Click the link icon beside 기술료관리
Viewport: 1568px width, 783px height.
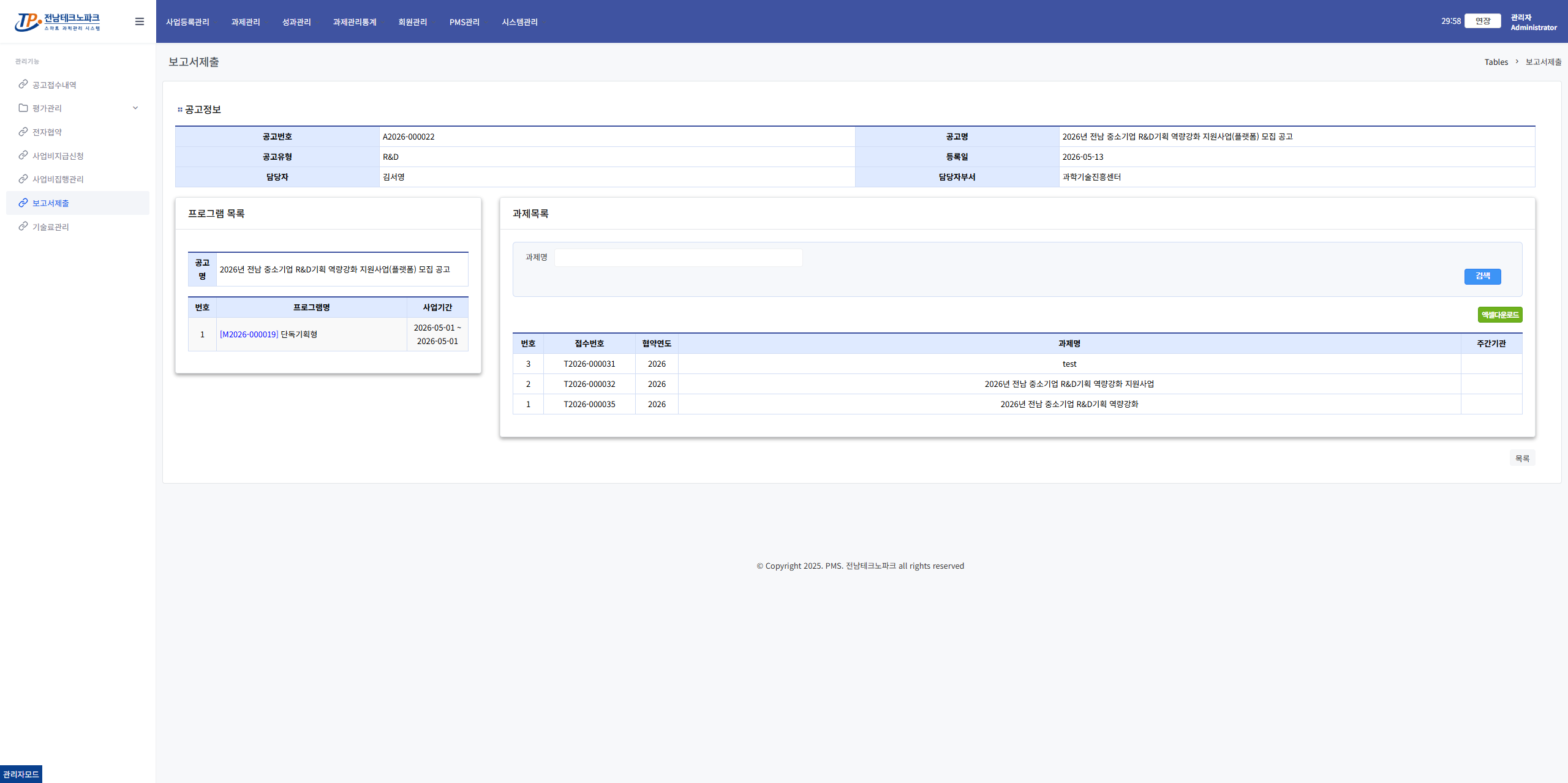click(23, 227)
